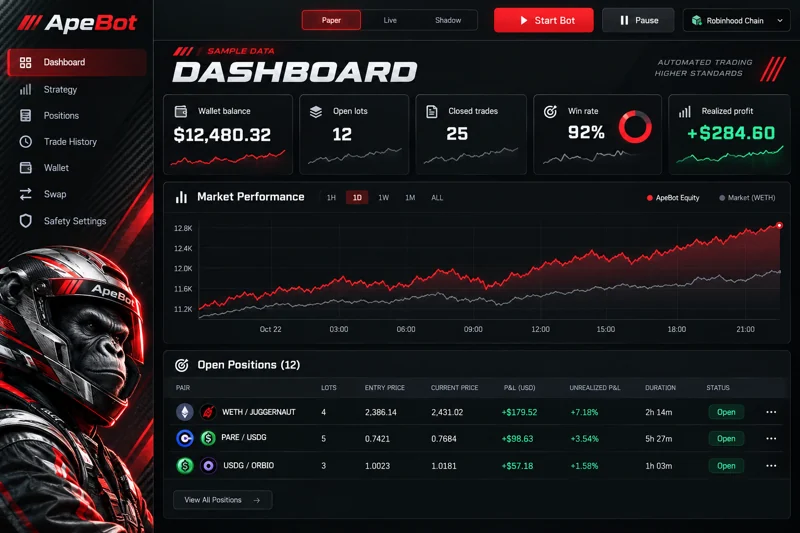Click the ApeBot logo

[x=78, y=22]
